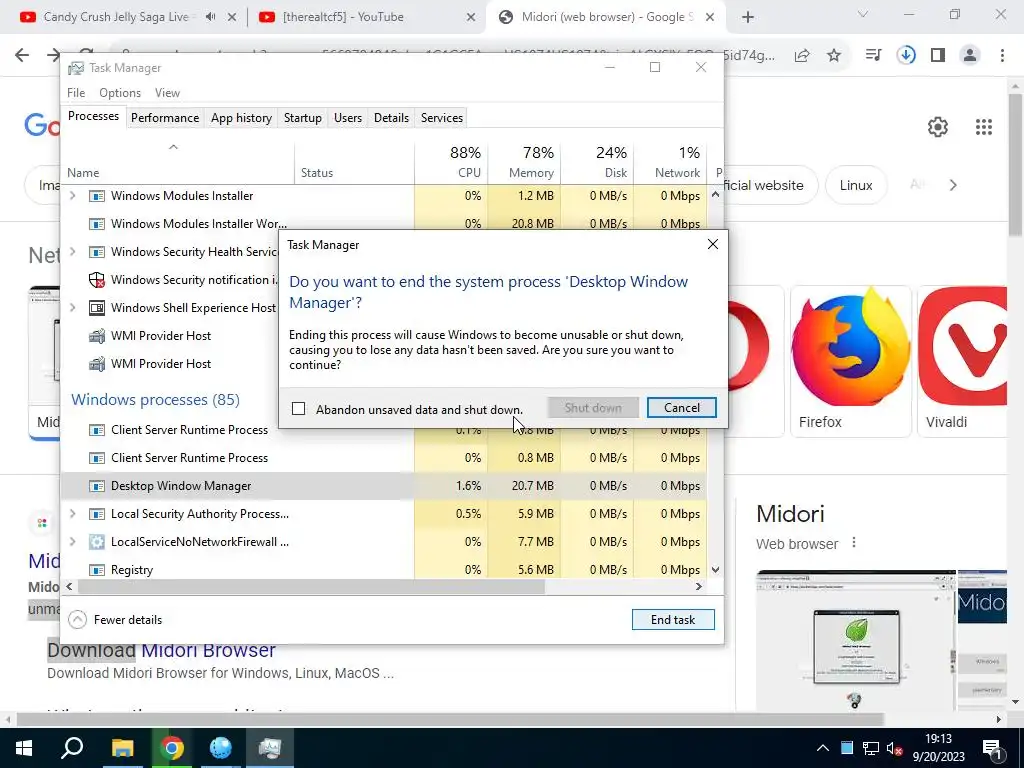Switch to the Performance tab
The width and height of the screenshot is (1024, 768).
[165, 118]
